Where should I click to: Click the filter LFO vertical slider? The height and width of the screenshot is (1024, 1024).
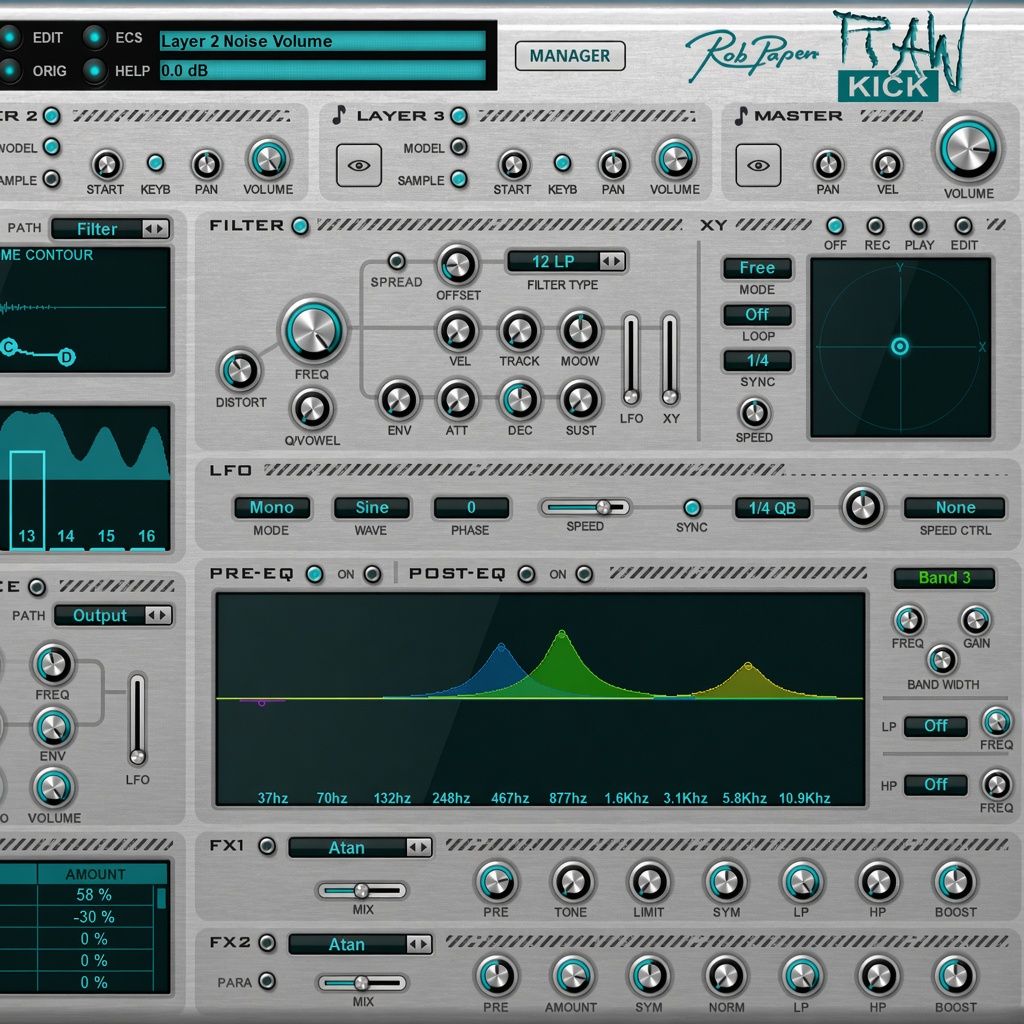point(631,360)
